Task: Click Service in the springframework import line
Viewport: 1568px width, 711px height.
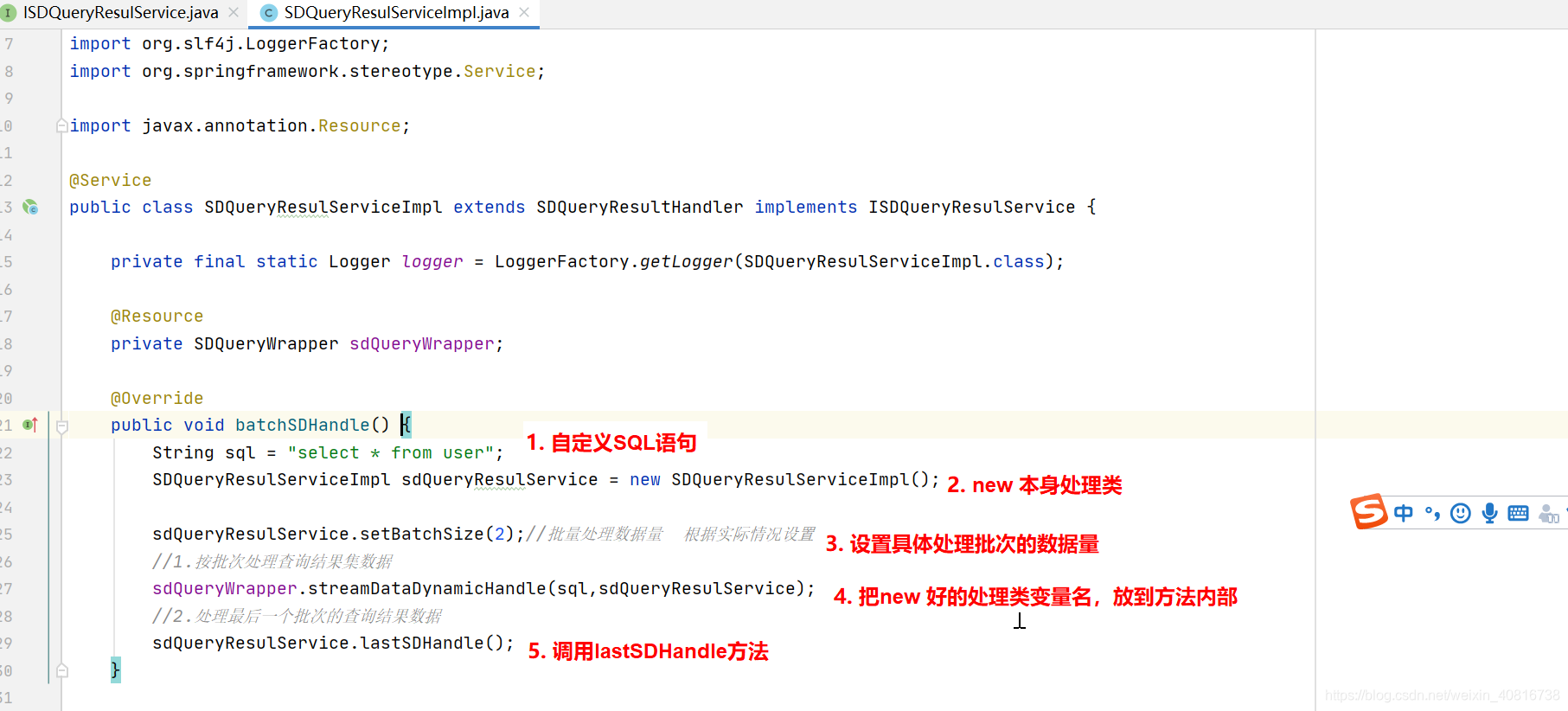Action: tap(500, 71)
